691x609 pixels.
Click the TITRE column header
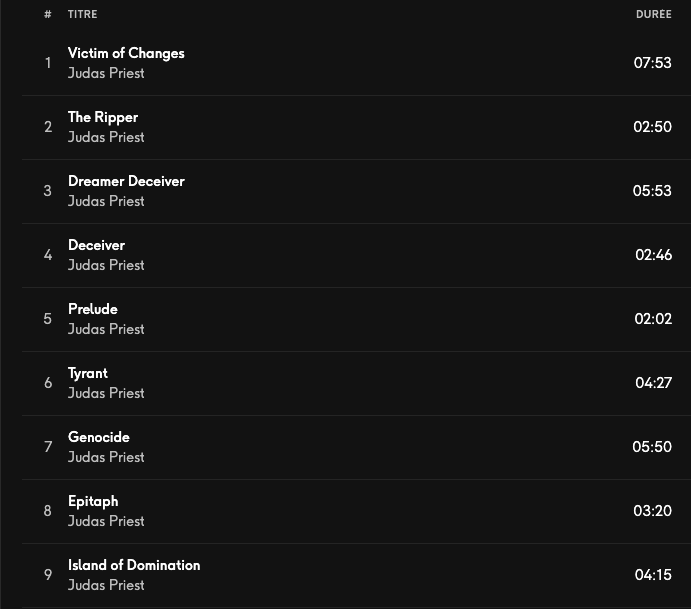pyautogui.click(x=83, y=14)
